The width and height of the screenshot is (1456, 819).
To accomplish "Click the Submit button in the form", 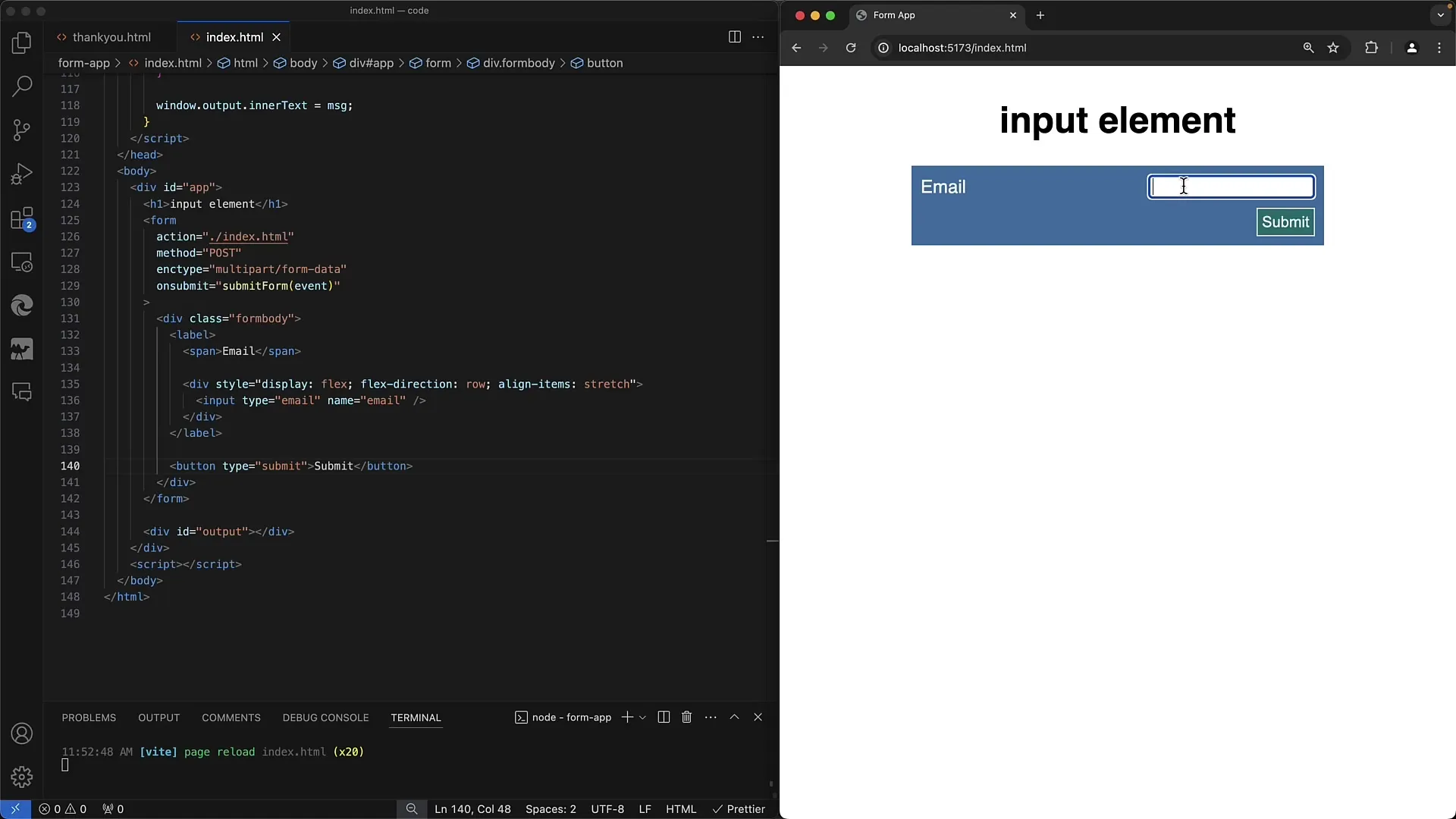I will [x=1285, y=222].
